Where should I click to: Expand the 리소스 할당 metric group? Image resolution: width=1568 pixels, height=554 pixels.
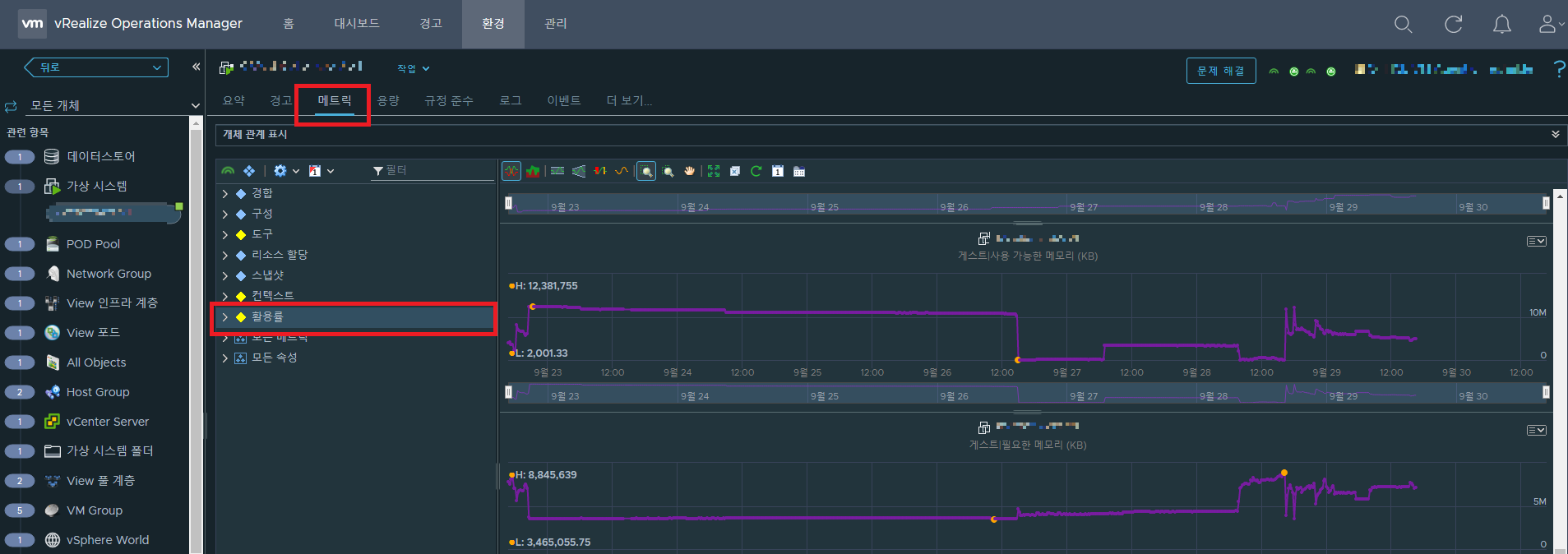[x=225, y=255]
